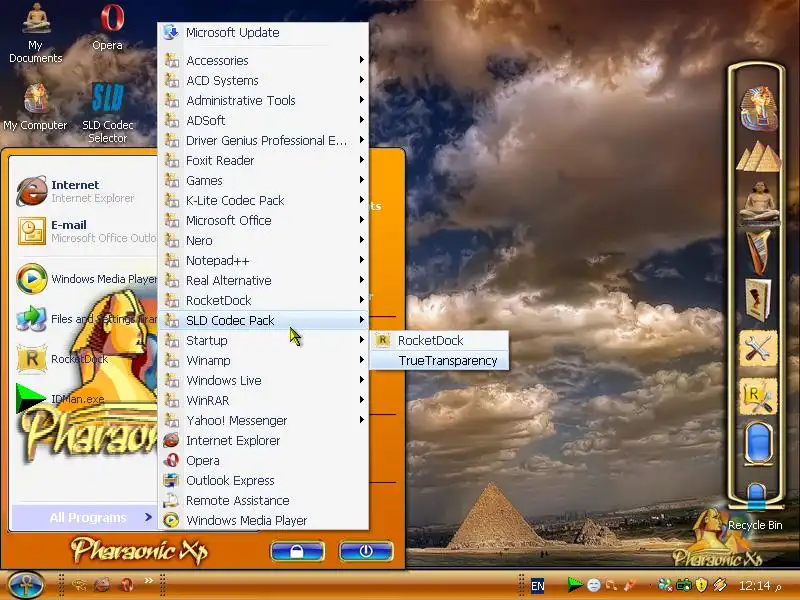Open the yellow security shield tray icon
The image size is (800, 600).
pyautogui.click(x=702, y=585)
